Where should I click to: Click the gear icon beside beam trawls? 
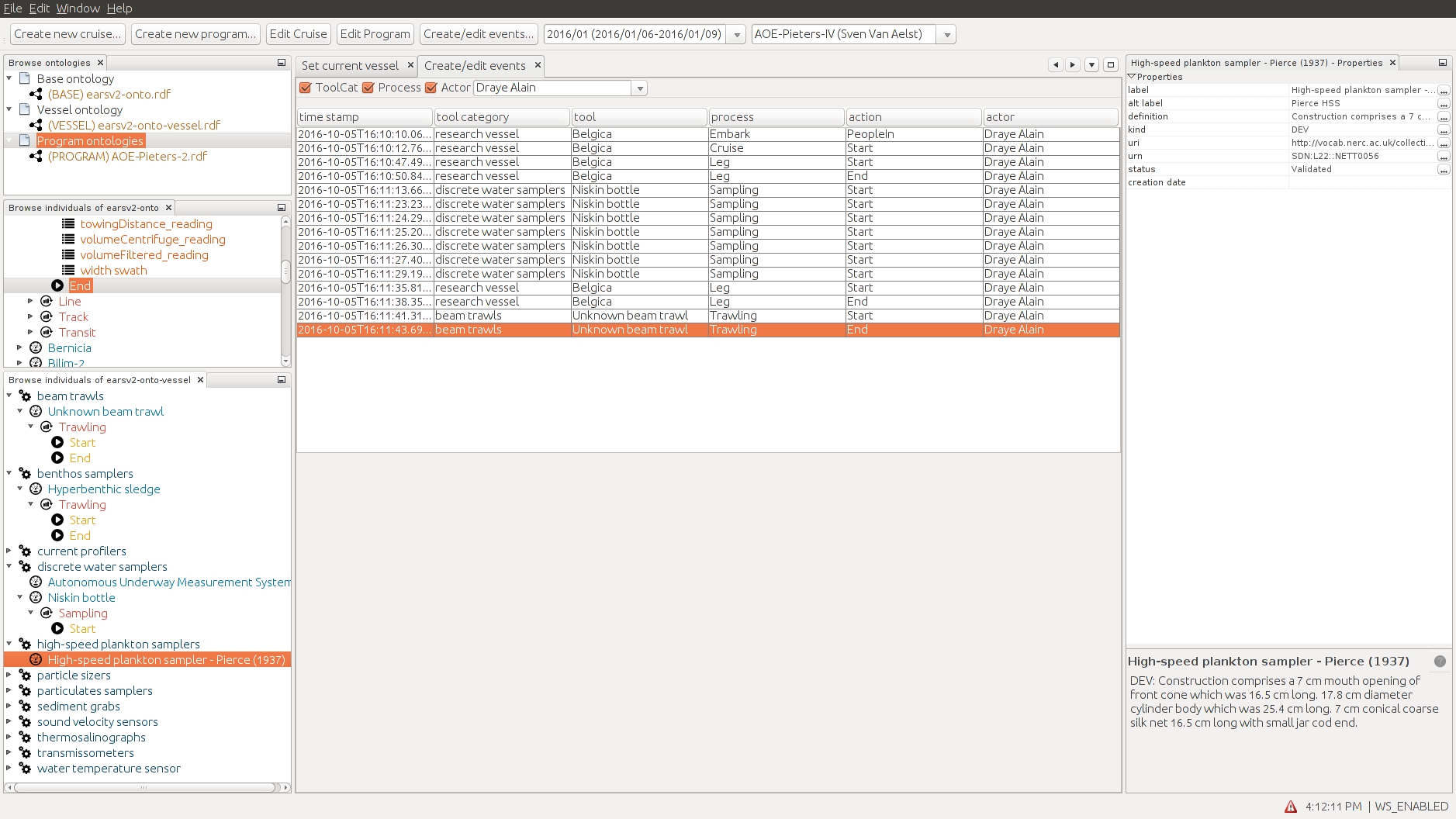[x=25, y=396]
